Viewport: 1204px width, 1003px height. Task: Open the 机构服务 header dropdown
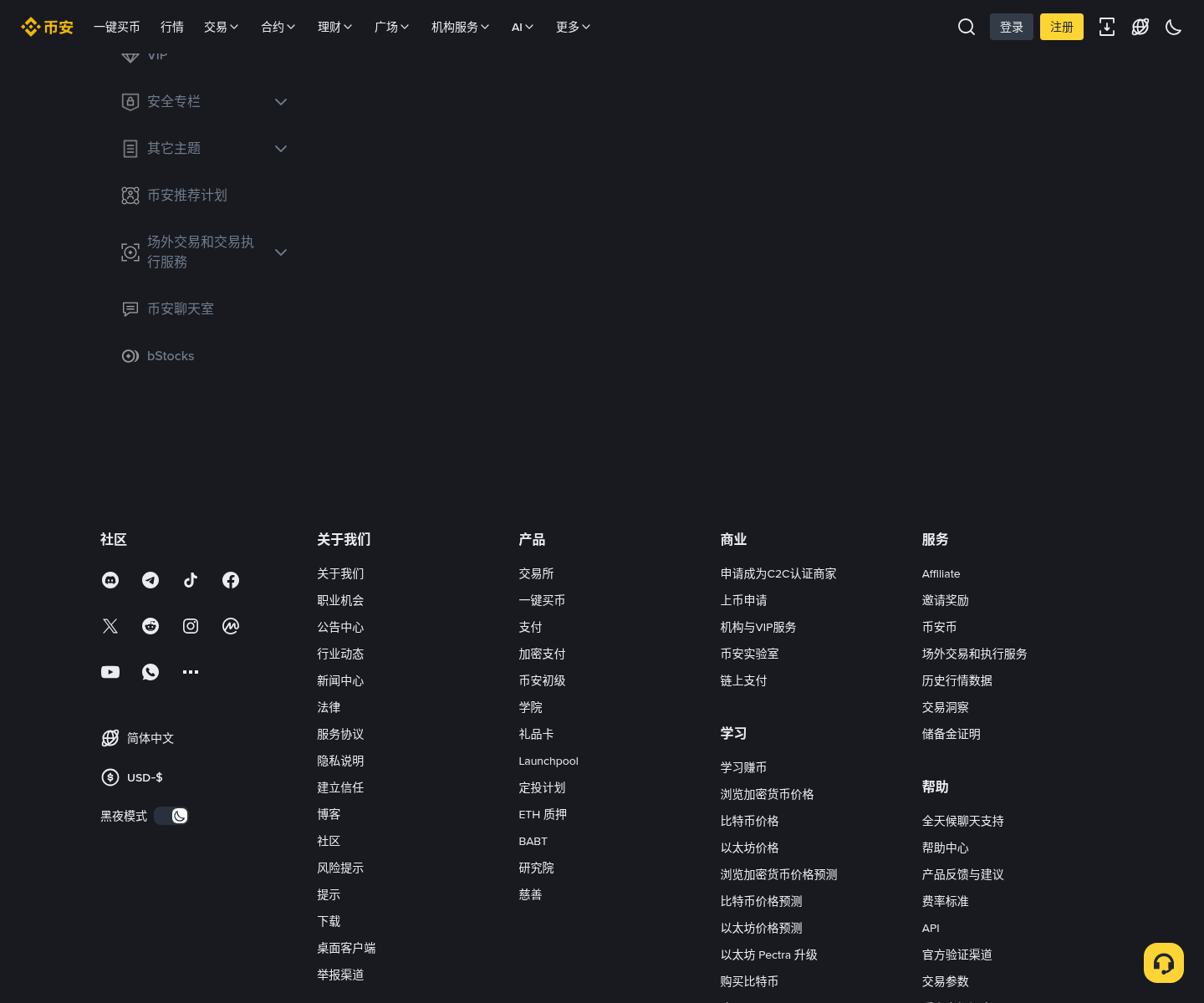point(461,27)
